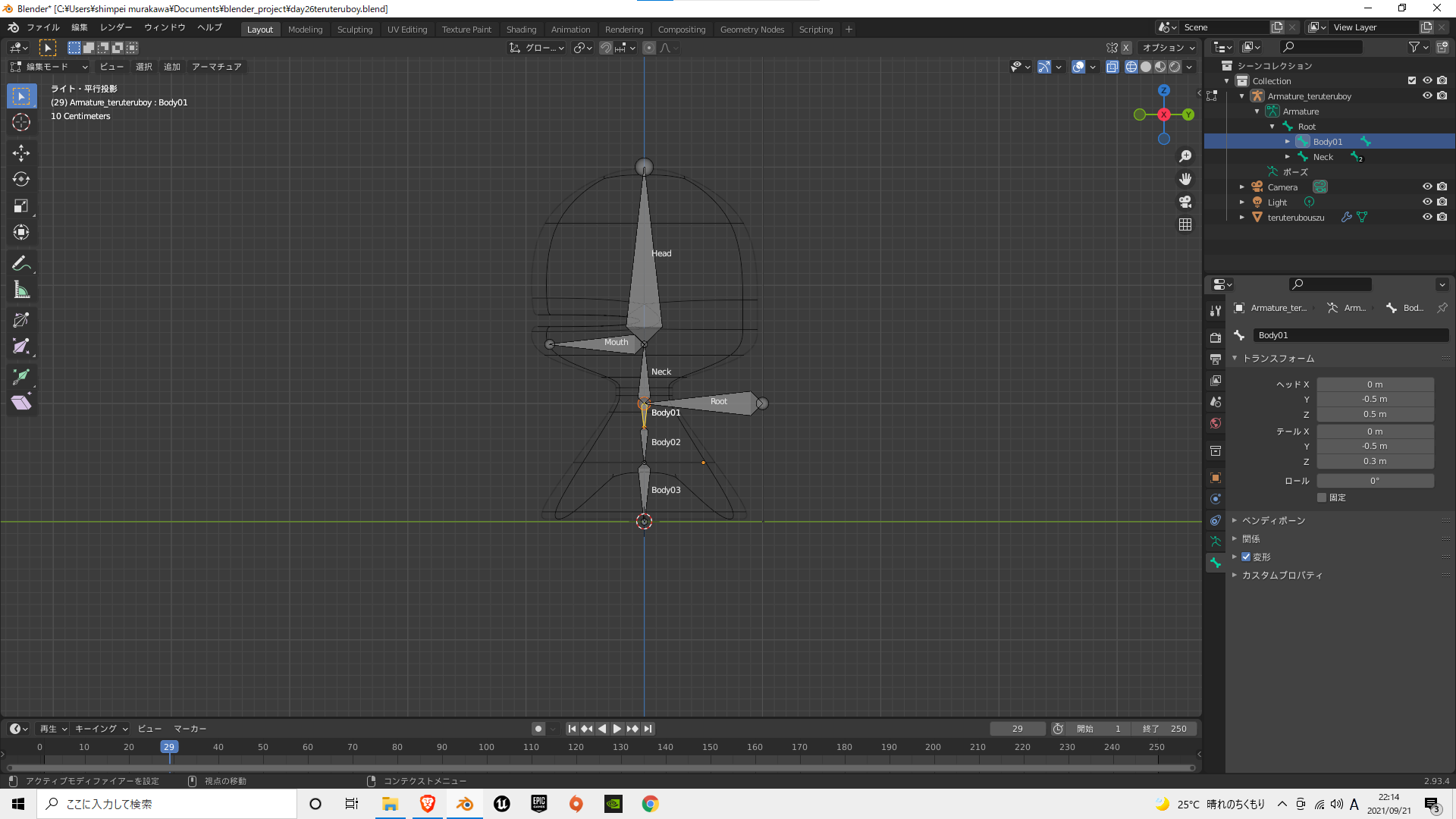Enable the 固定 lock checkbox

[x=1322, y=497]
